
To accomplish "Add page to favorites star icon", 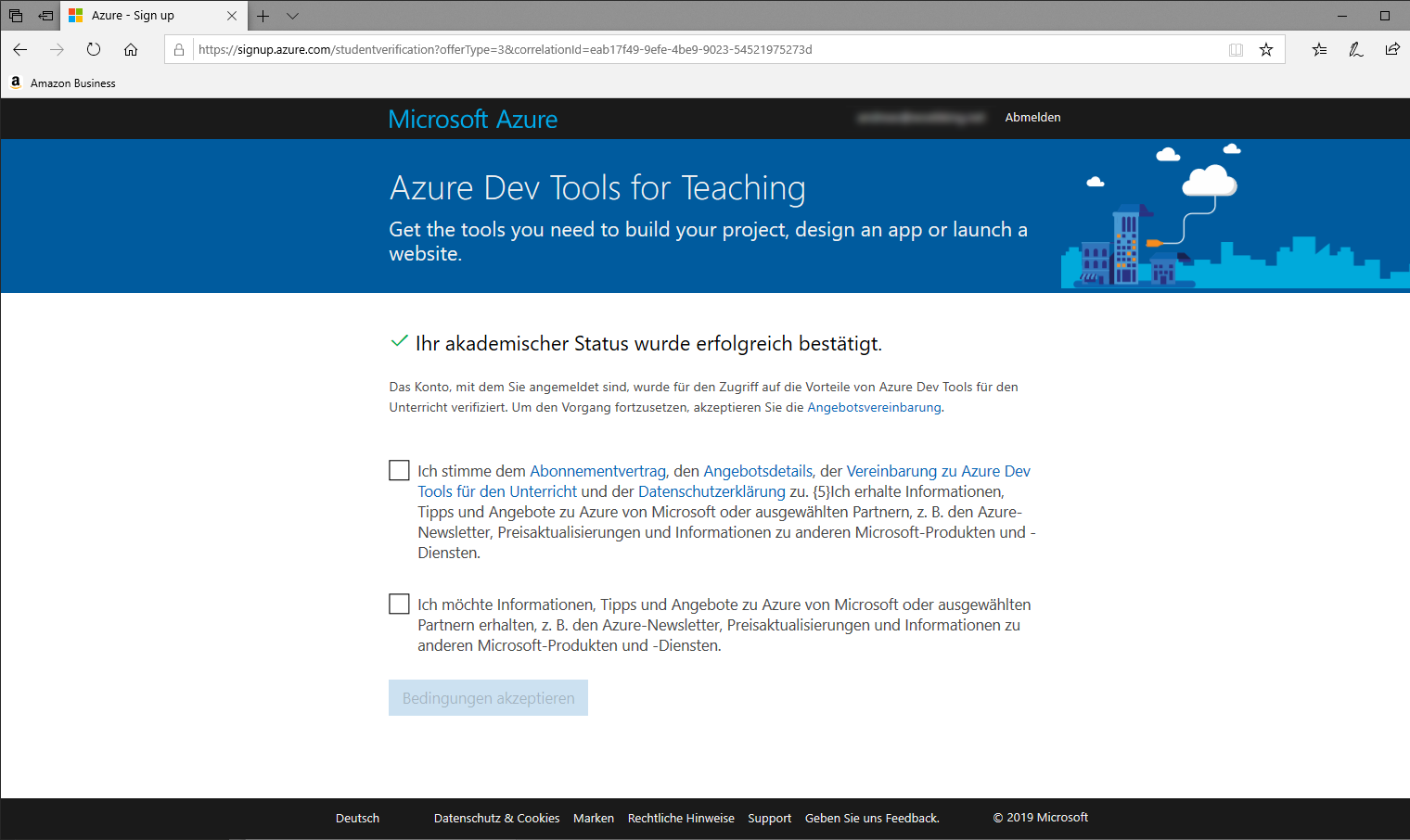I will click(x=1266, y=50).
